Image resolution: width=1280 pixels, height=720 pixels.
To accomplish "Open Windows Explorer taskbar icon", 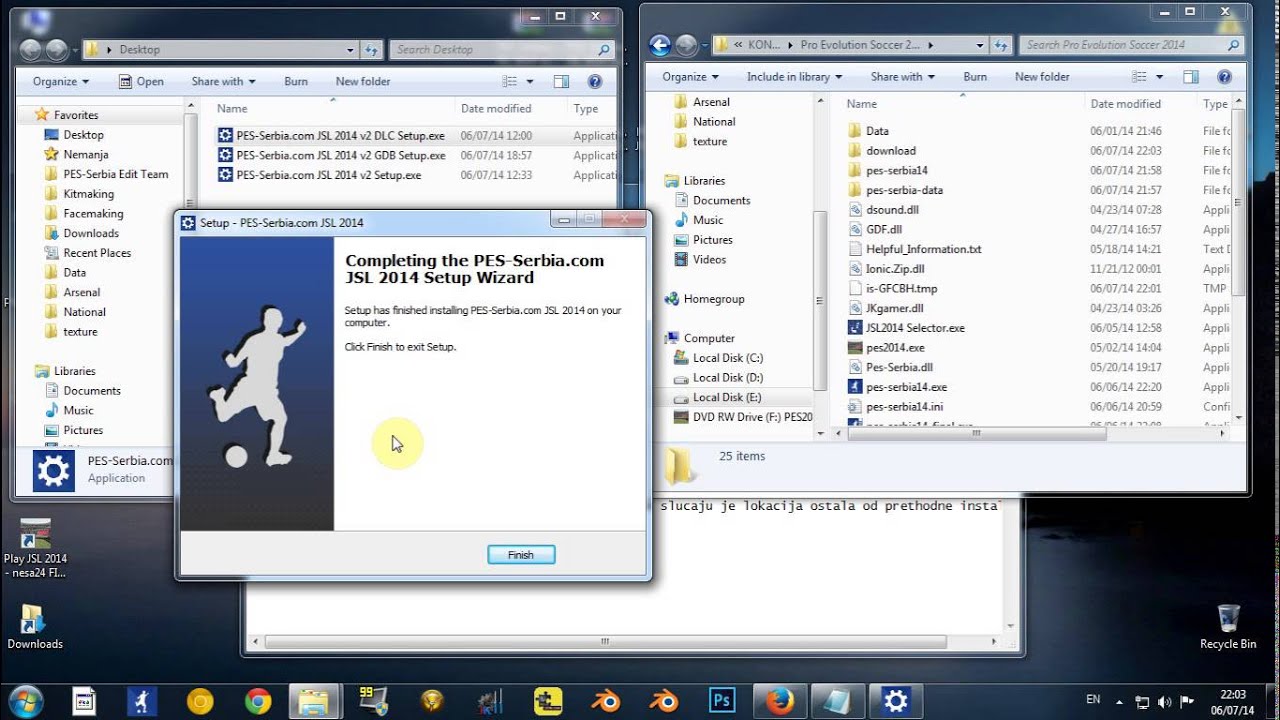I will tap(315, 701).
